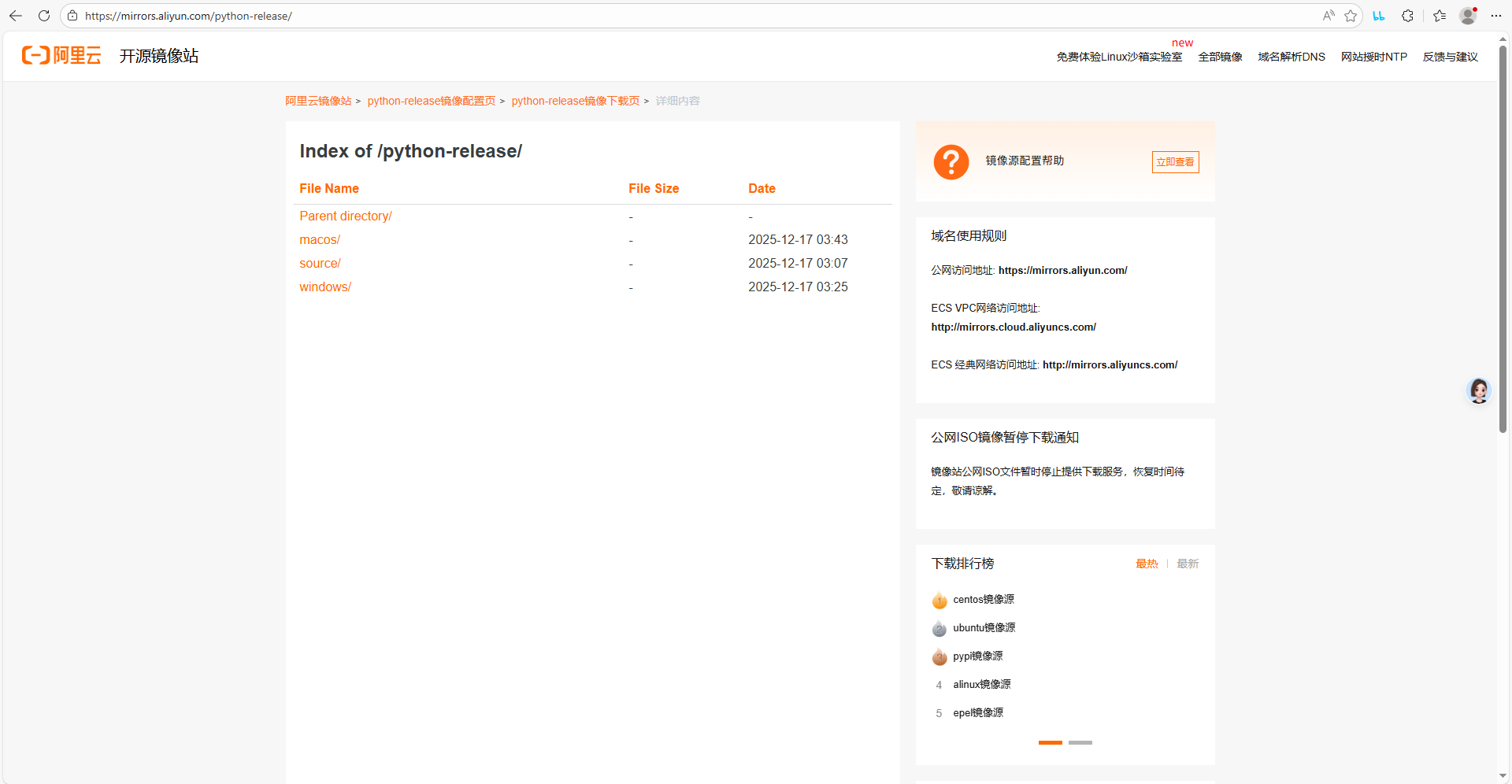
Task: Open browser extensions icon
Action: point(1407,16)
